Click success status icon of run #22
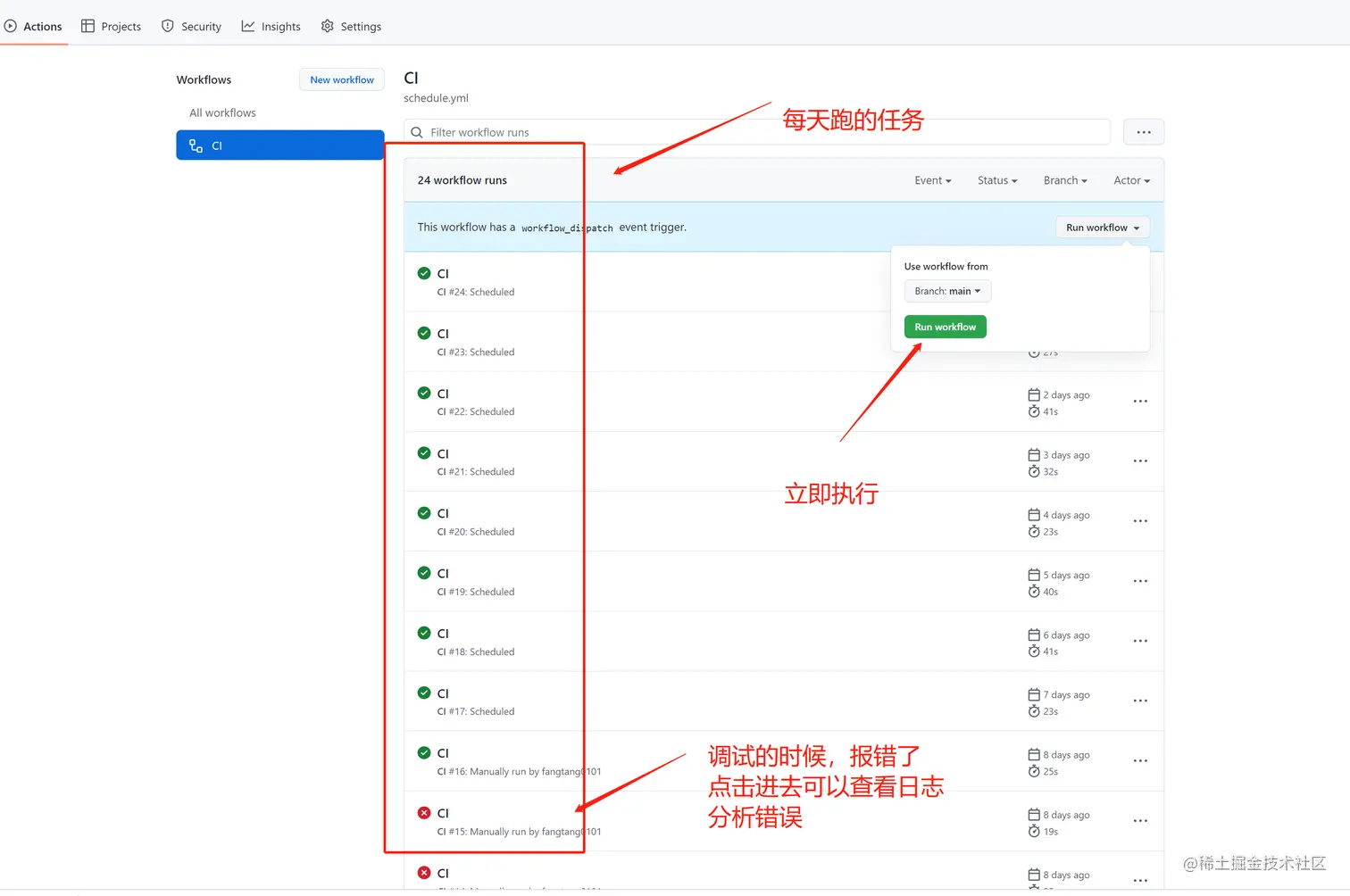 coord(424,393)
